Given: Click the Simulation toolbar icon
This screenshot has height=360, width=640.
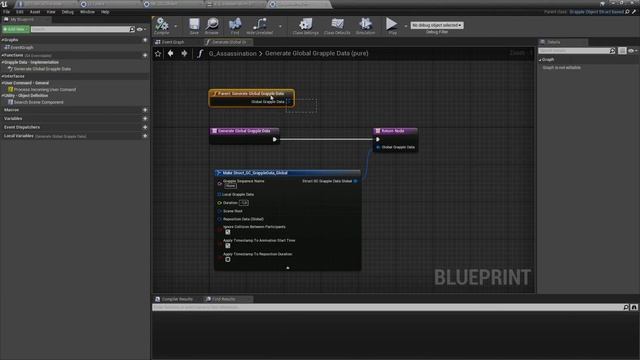Looking at the screenshot, I should [x=365, y=24].
